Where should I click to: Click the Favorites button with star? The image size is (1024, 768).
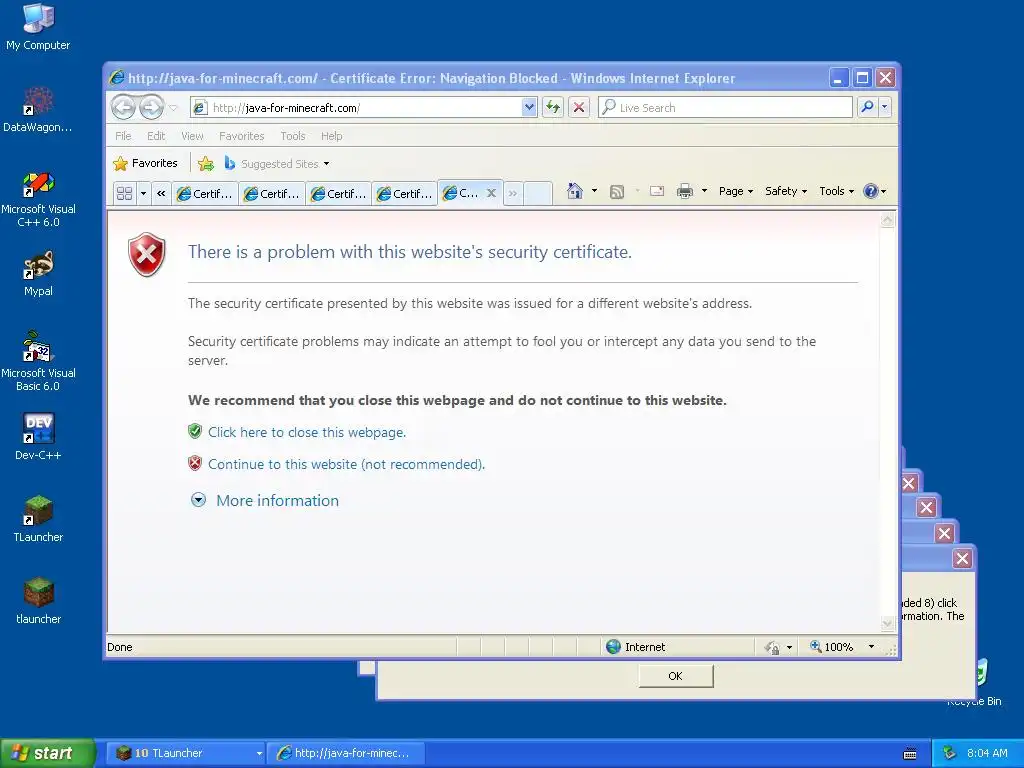point(145,163)
